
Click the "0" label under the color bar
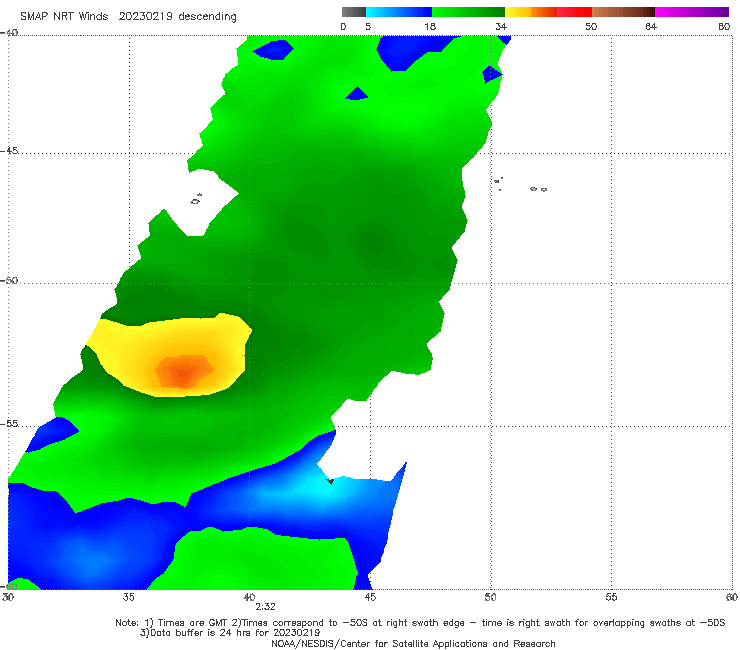(x=343, y=27)
